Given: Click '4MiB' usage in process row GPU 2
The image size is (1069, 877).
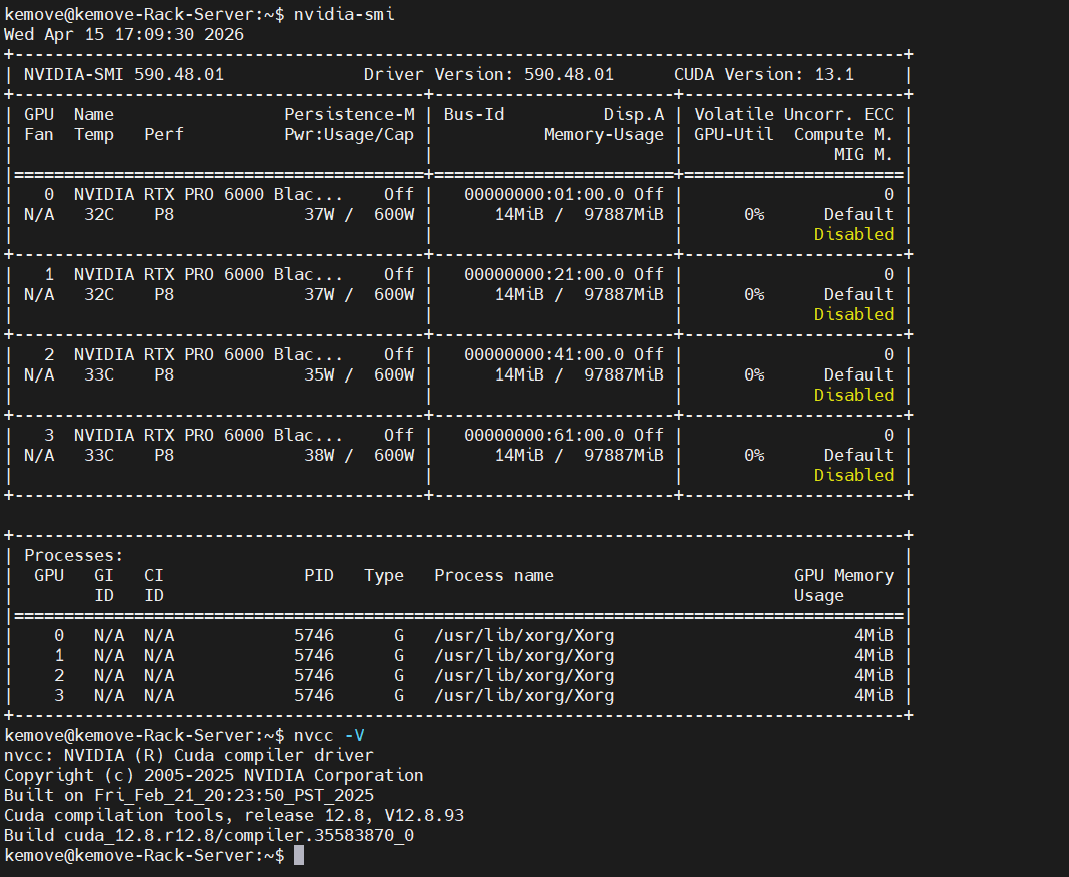Looking at the screenshot, I should (x=873, y=675).
